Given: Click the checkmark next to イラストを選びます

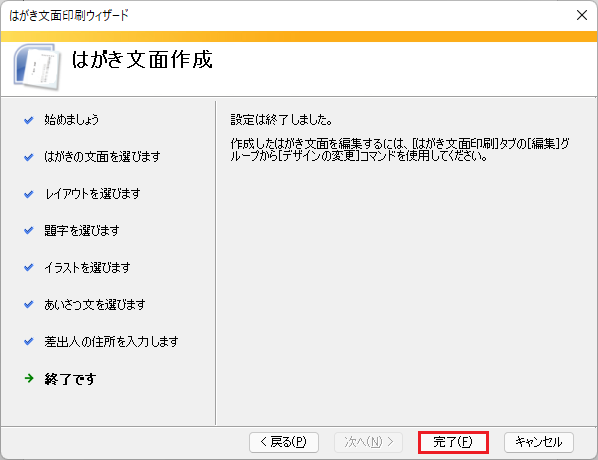Looking at the screenshot, I should 29,268.
